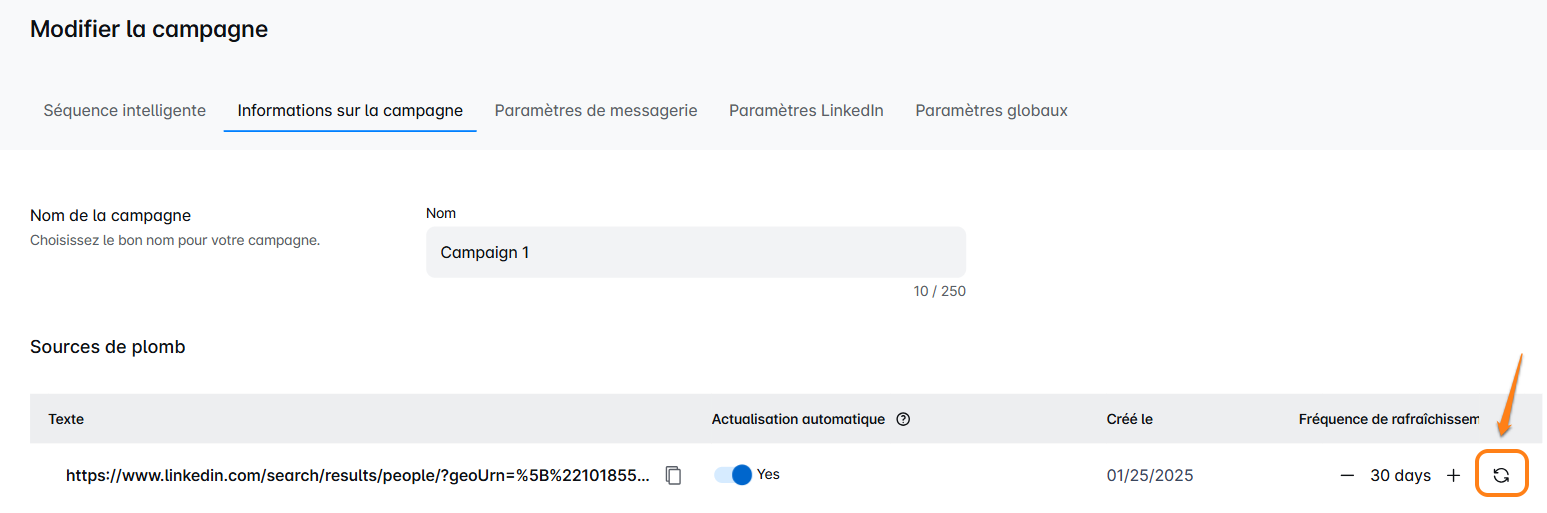This screenshot has width=1547, height=513.
Task: Copy the LinkedIn search URL
Action: coord(674,476)
